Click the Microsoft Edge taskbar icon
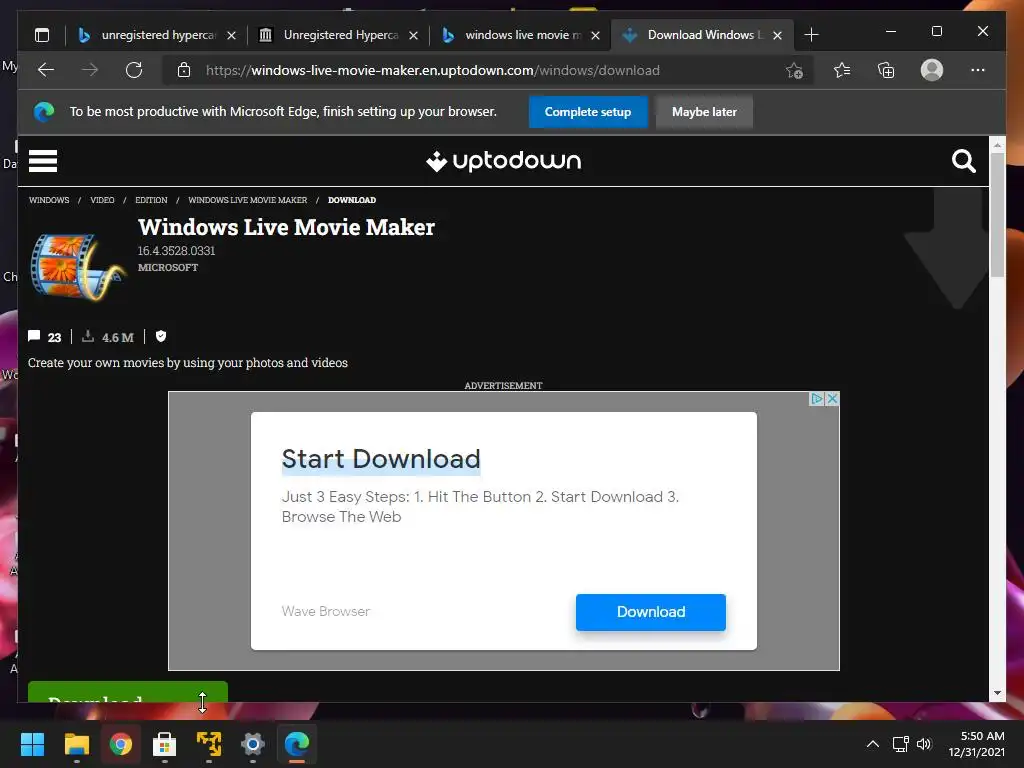 click(296, 744)
